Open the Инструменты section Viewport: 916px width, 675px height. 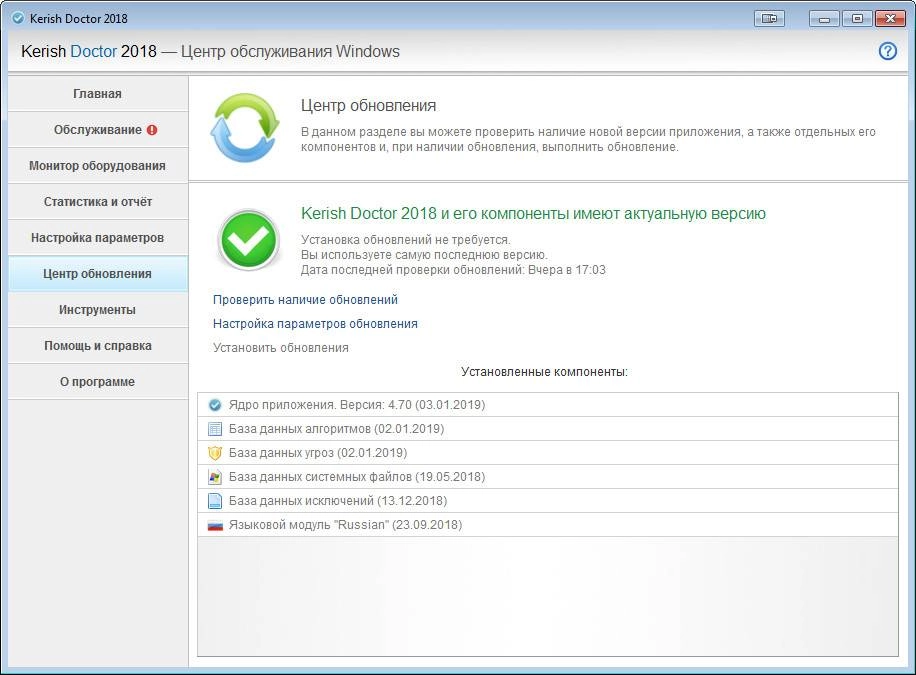coord(98,310)
